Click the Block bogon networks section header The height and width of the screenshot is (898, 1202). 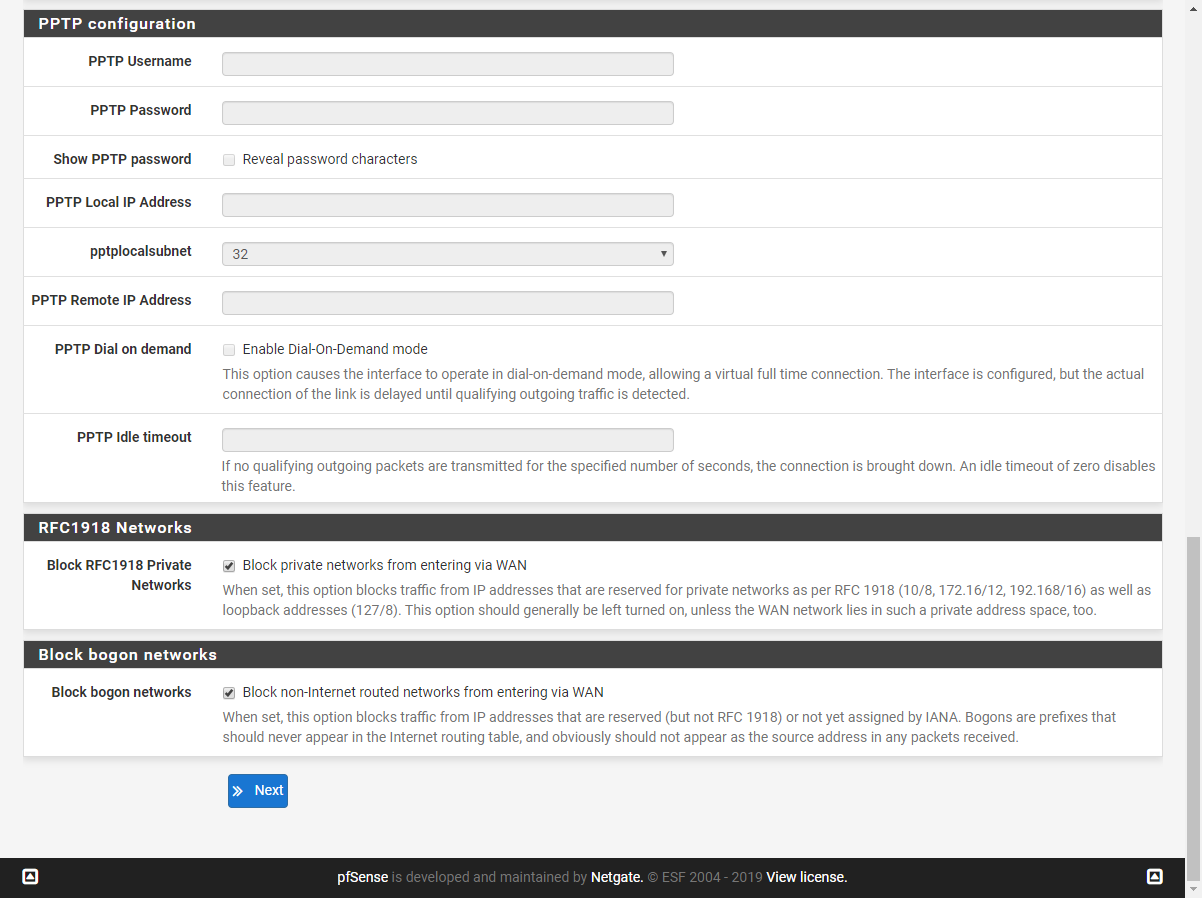pos(593,655)
